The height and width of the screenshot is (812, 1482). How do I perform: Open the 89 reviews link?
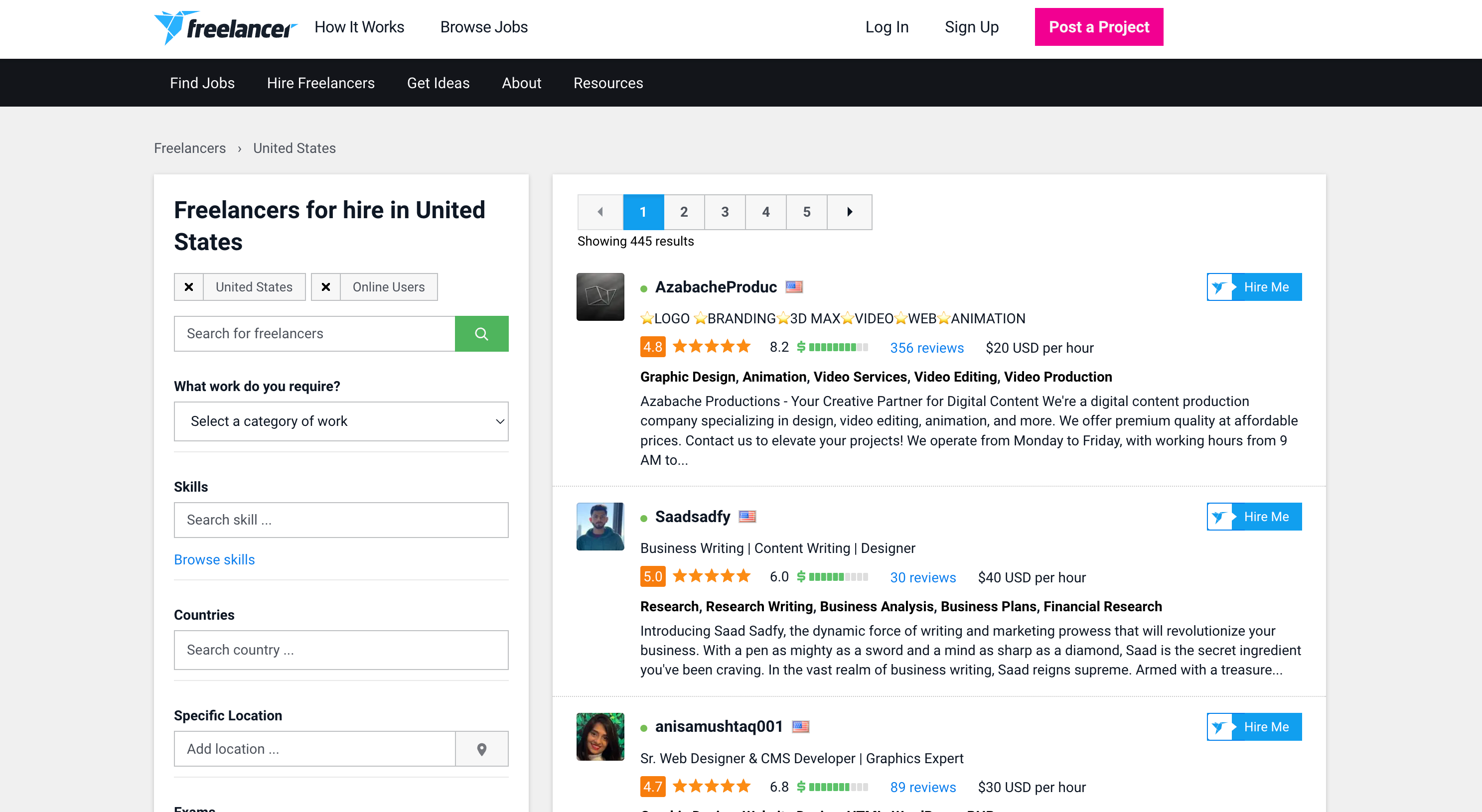[x=923, y=787]
